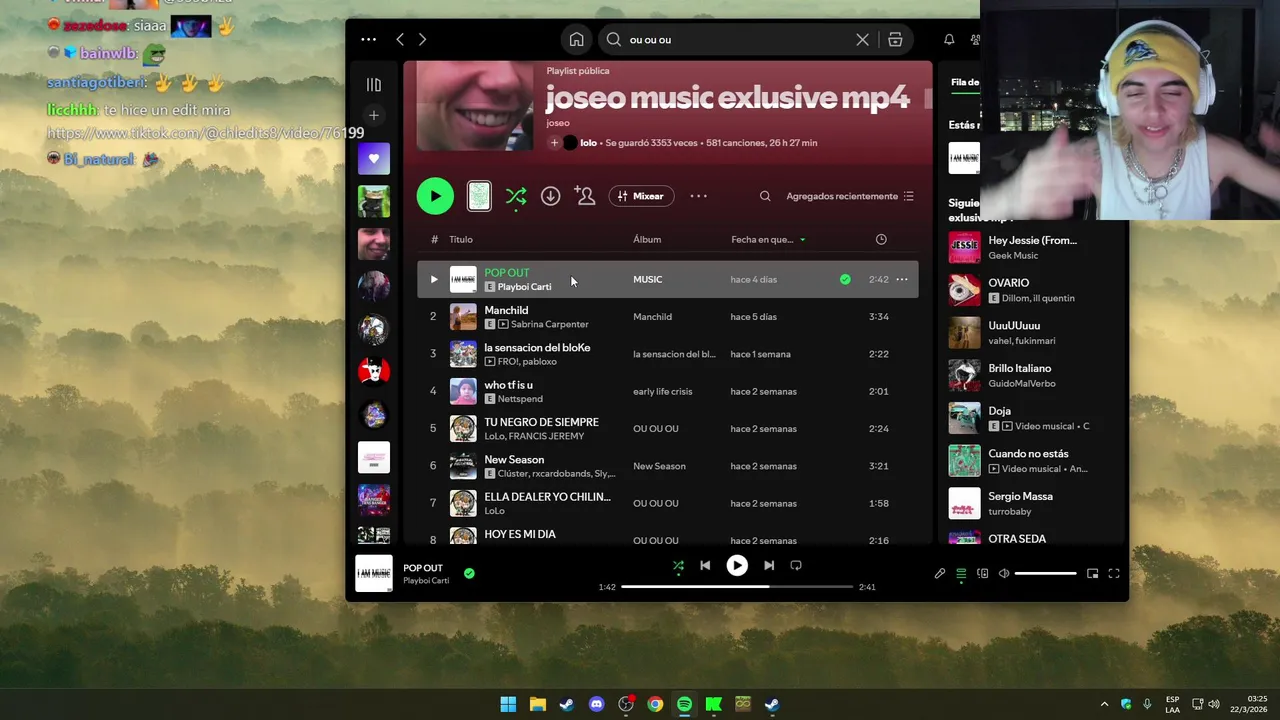Open Nettspend artist link
The width and height of the screenshot is (1280, 720).
(520, 399)
